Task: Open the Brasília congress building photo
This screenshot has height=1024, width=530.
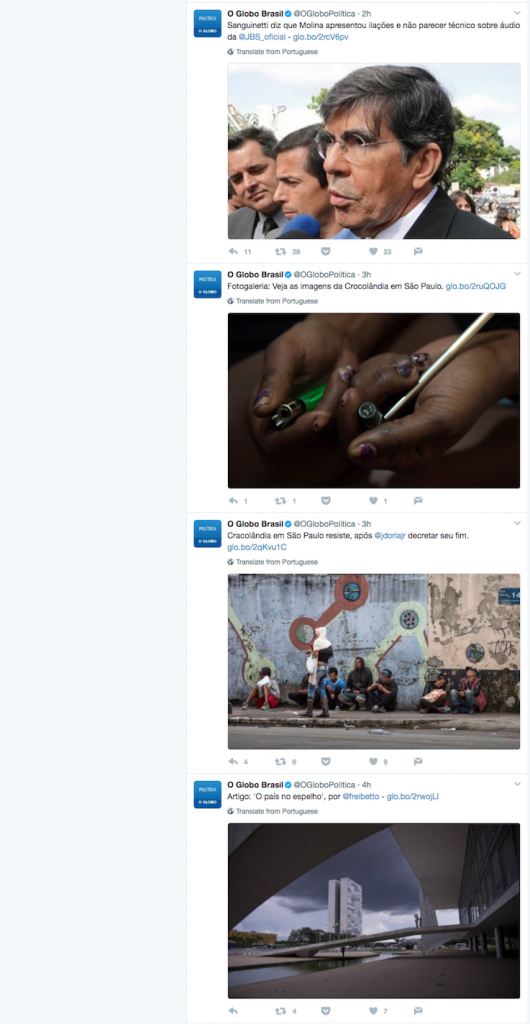Action: click(374, 910)
